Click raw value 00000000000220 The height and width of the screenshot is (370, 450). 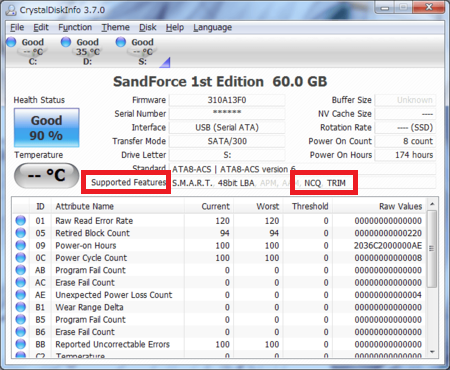tap(388, 233)
